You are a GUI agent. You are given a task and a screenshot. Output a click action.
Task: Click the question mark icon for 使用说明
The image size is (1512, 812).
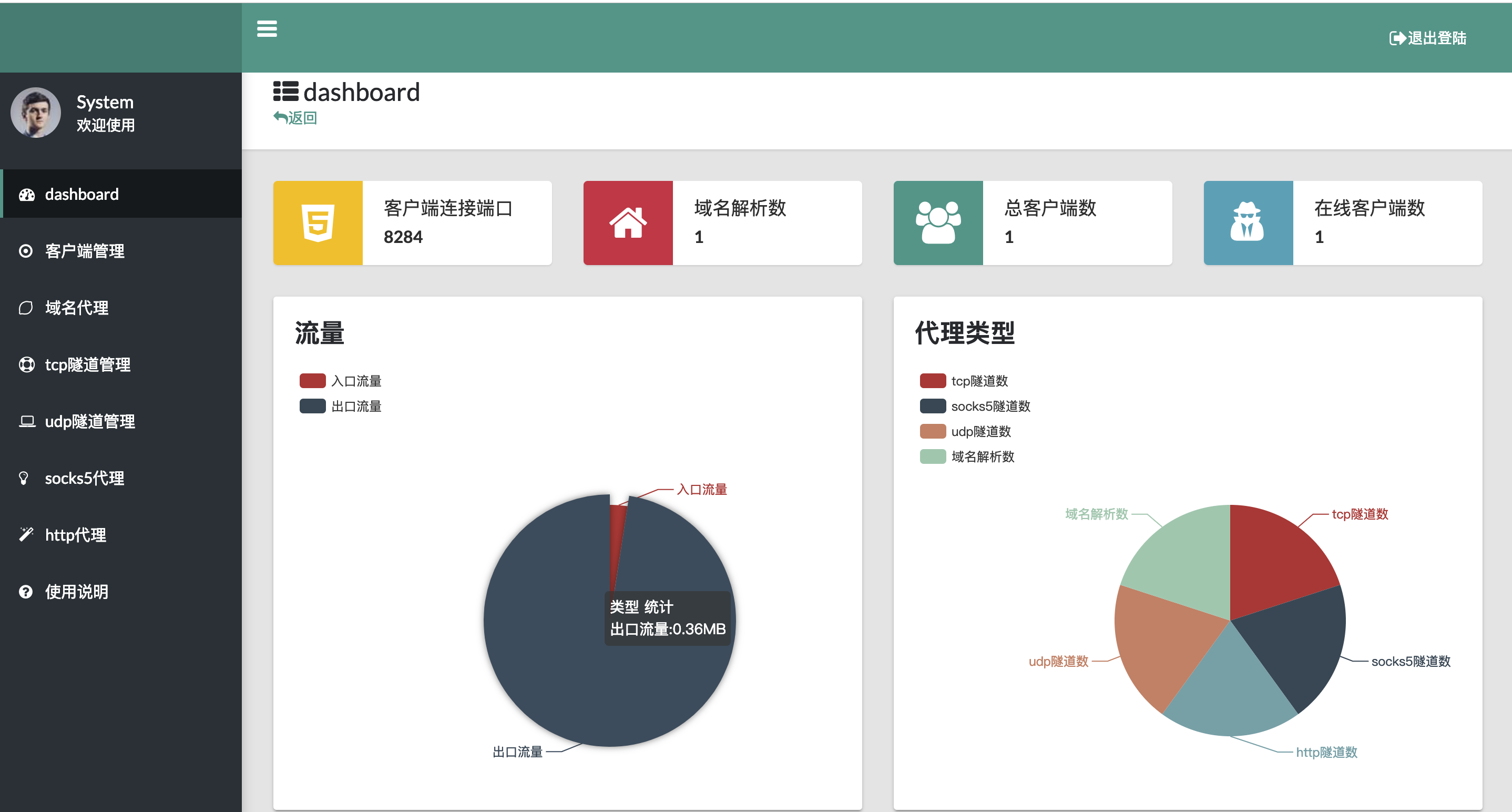[26, 592]
